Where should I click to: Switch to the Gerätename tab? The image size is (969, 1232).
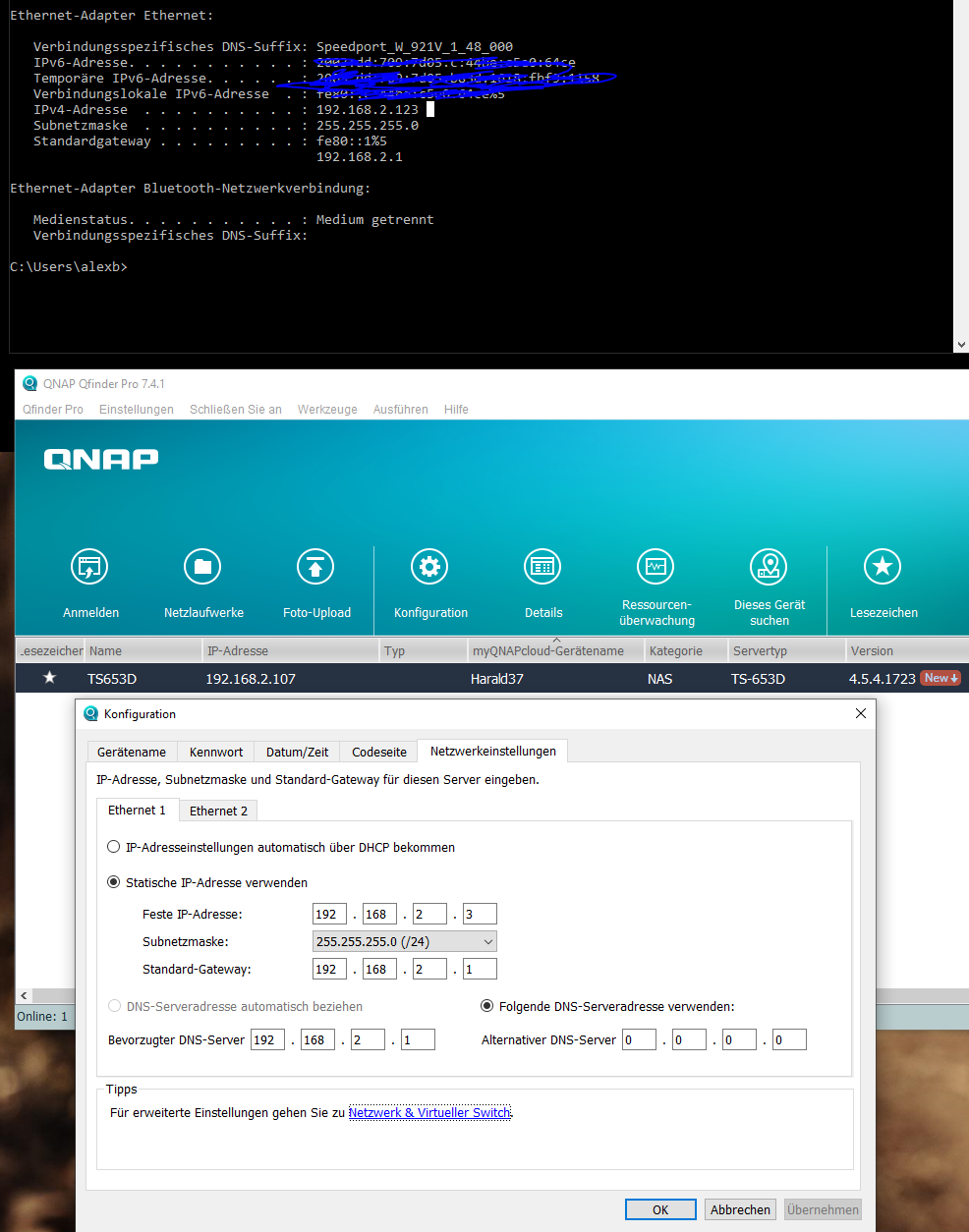click(x=132, y=752)
